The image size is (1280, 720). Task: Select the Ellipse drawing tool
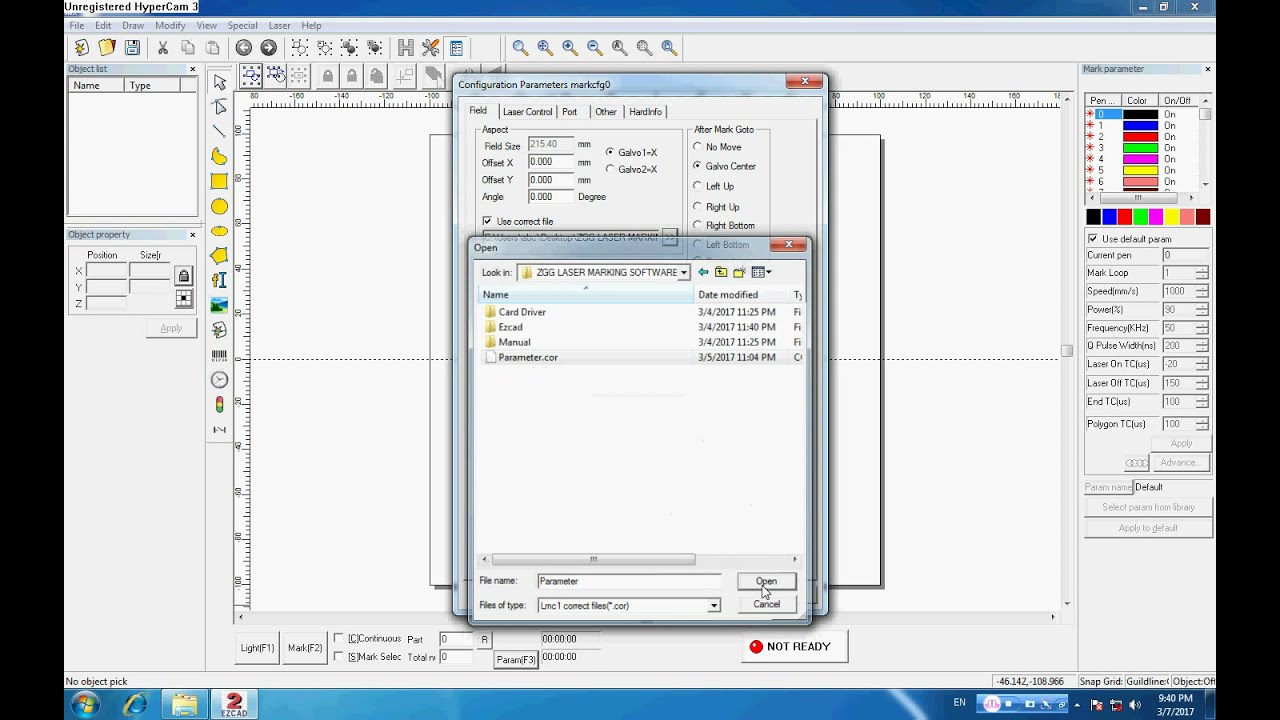(x=219, y=231)
